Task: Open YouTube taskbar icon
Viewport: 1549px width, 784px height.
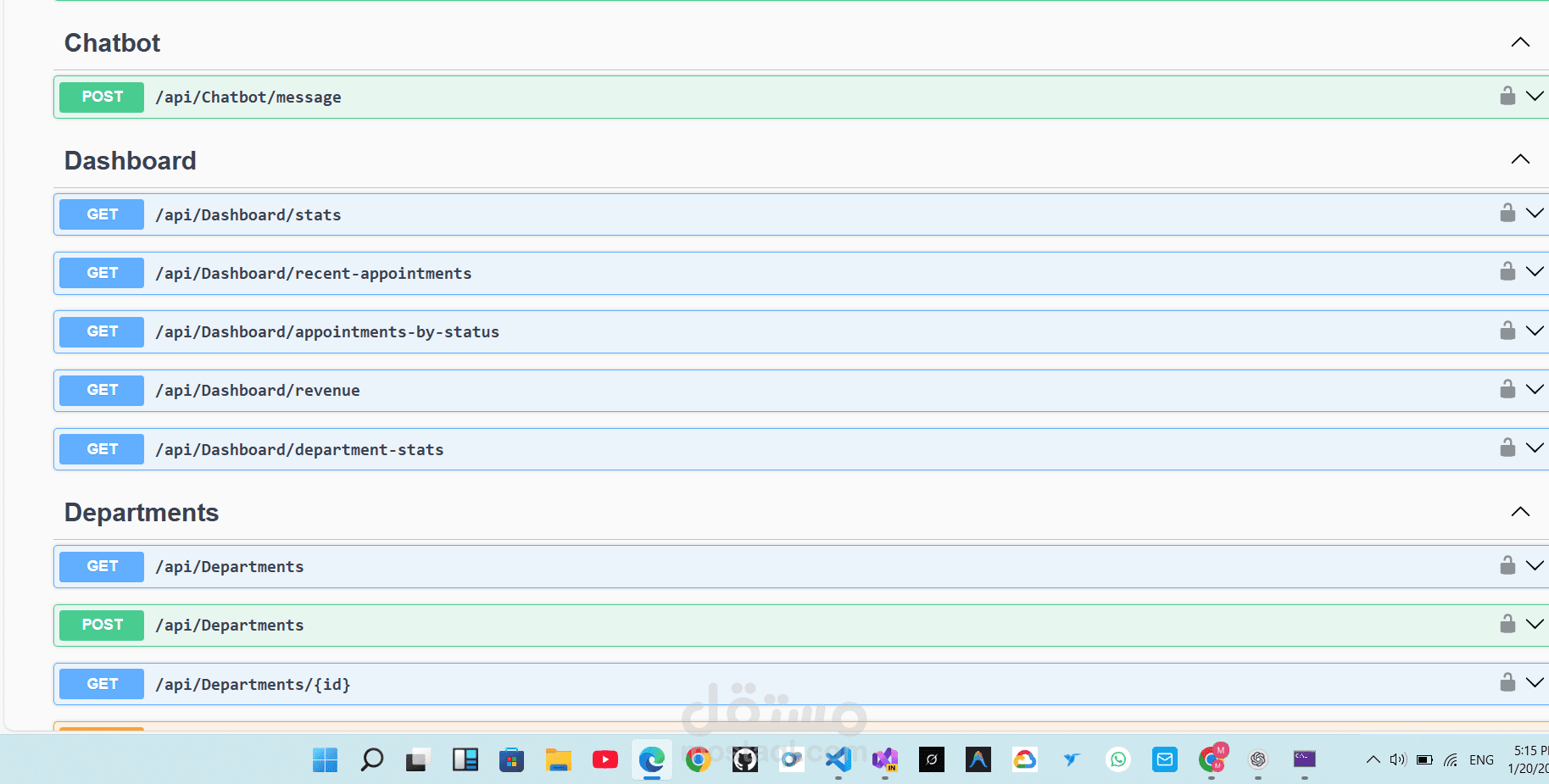Action: (605, 759)
